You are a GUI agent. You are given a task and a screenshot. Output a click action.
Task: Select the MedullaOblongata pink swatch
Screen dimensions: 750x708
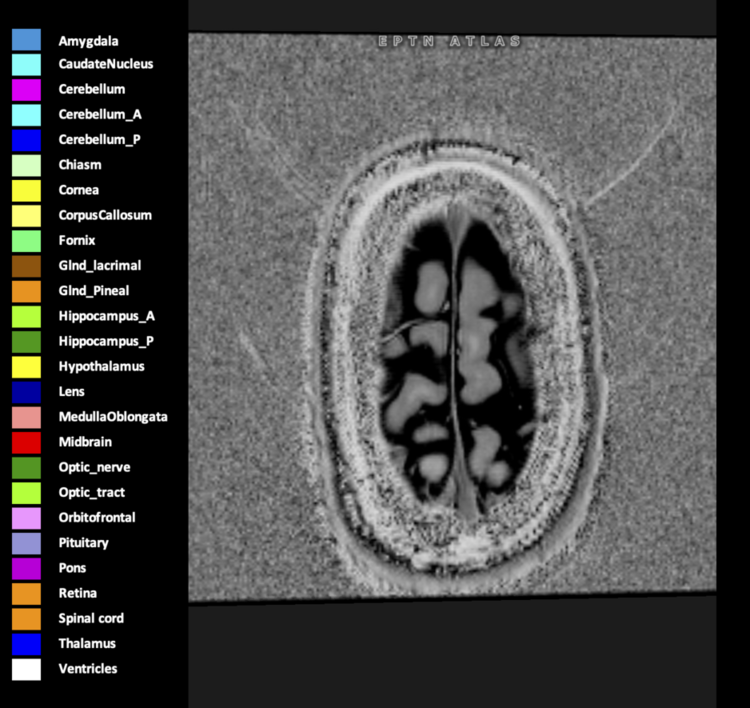pos(26,417)
